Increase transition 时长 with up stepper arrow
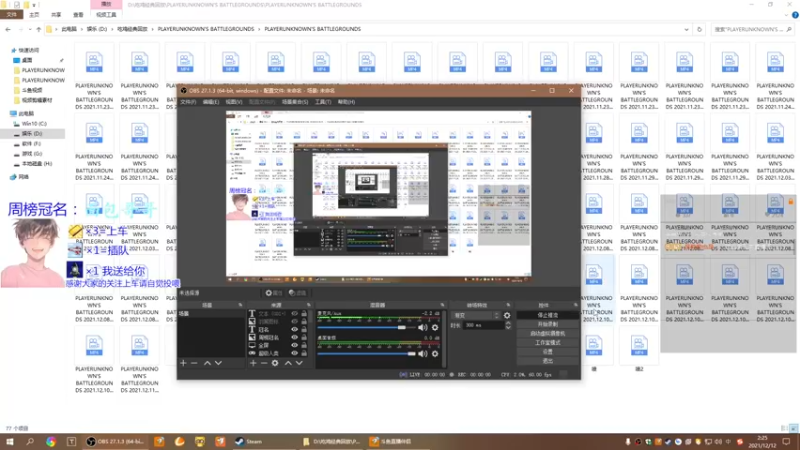 pos(508,323)
